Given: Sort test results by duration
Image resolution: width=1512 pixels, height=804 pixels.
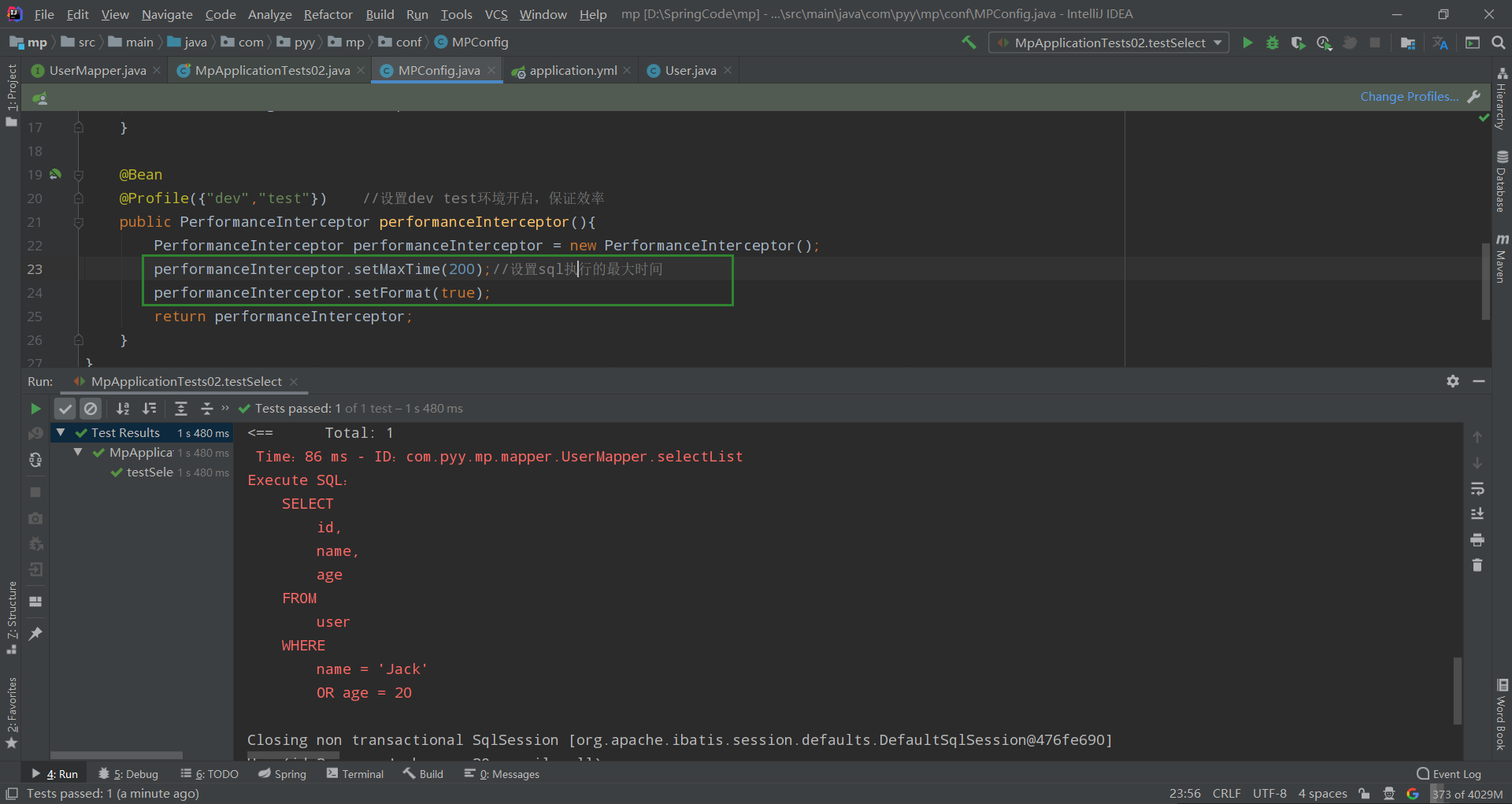Looking at the screenshot, I should (149, 409).
